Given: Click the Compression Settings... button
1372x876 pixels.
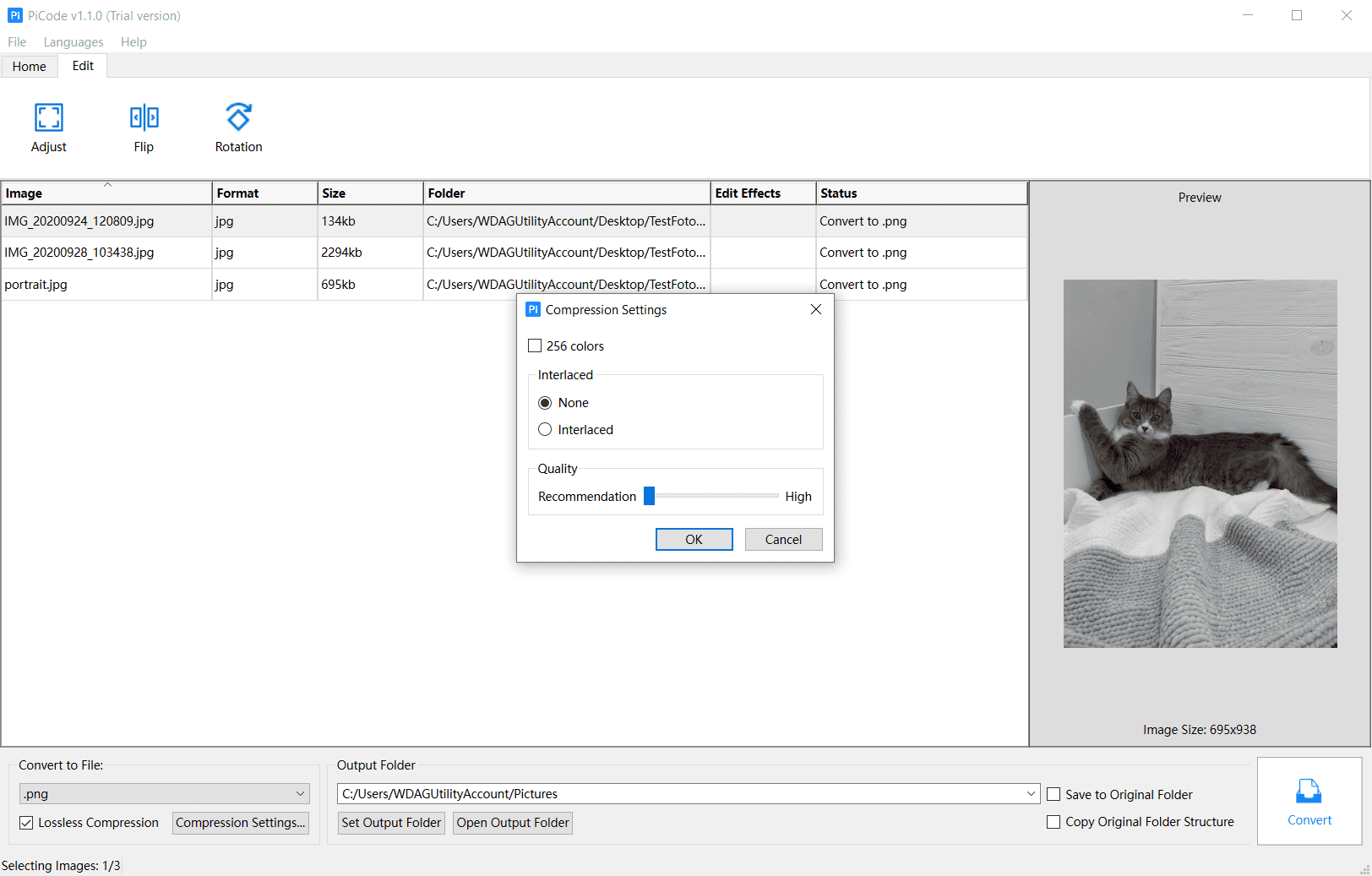Looking at the screenshot, I should click(x=241, y=823).
